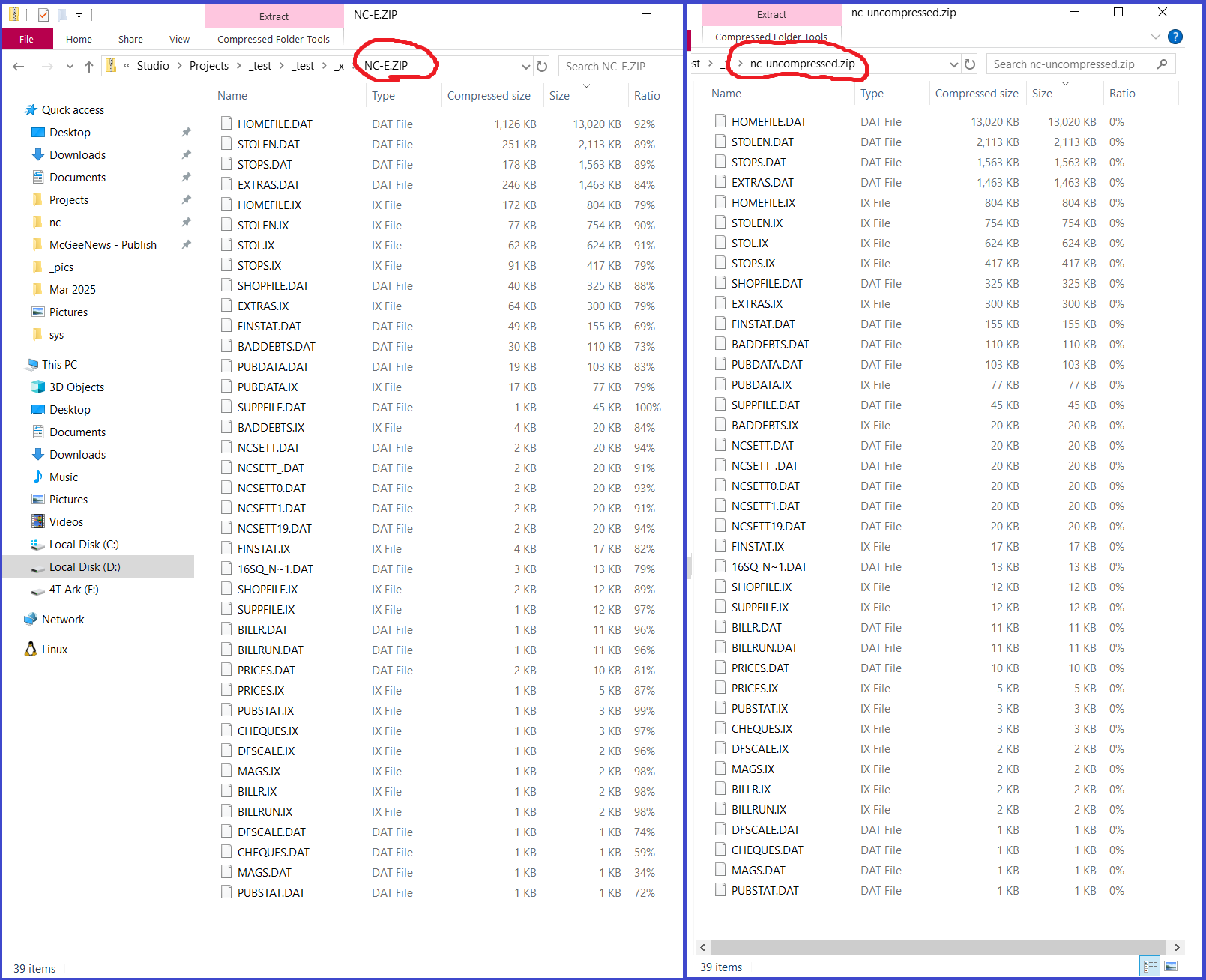Click the New folder quick access toolbar icon
Screen dimensions: 1206x980
[63, 15]
